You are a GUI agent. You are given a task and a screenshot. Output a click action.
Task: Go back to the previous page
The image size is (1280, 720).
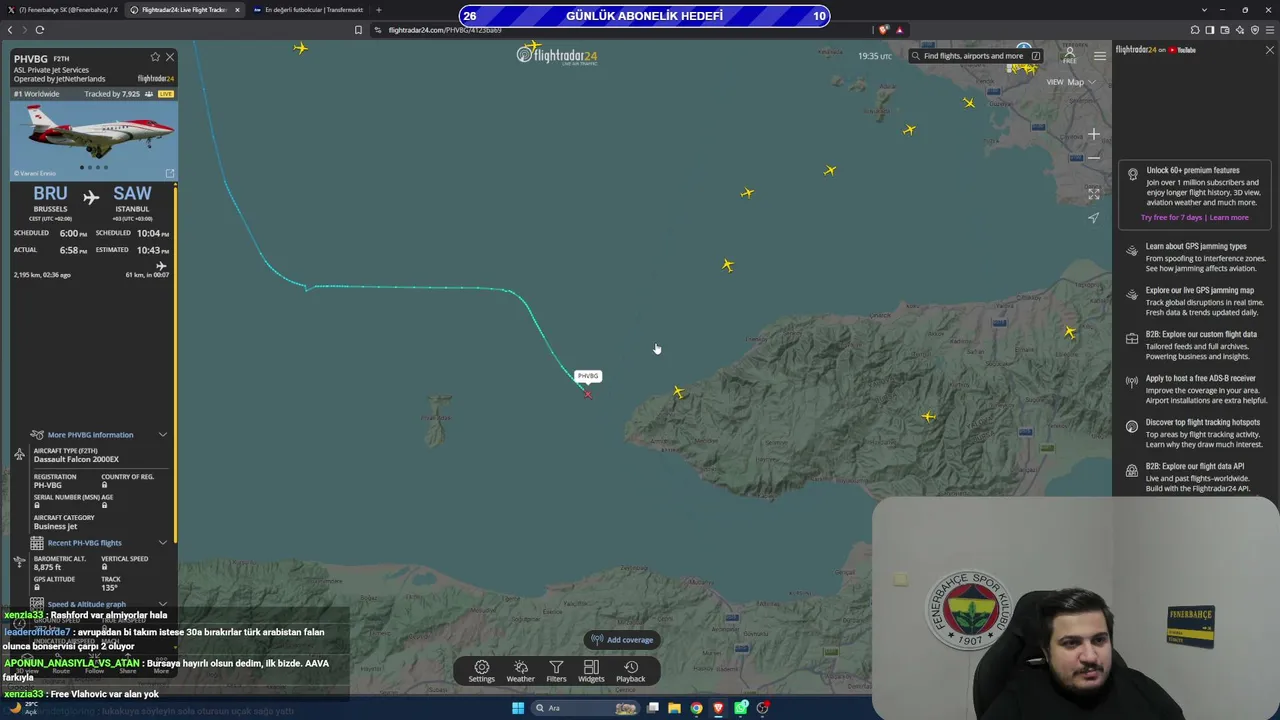pyautogui.click(x=10, y=30)
